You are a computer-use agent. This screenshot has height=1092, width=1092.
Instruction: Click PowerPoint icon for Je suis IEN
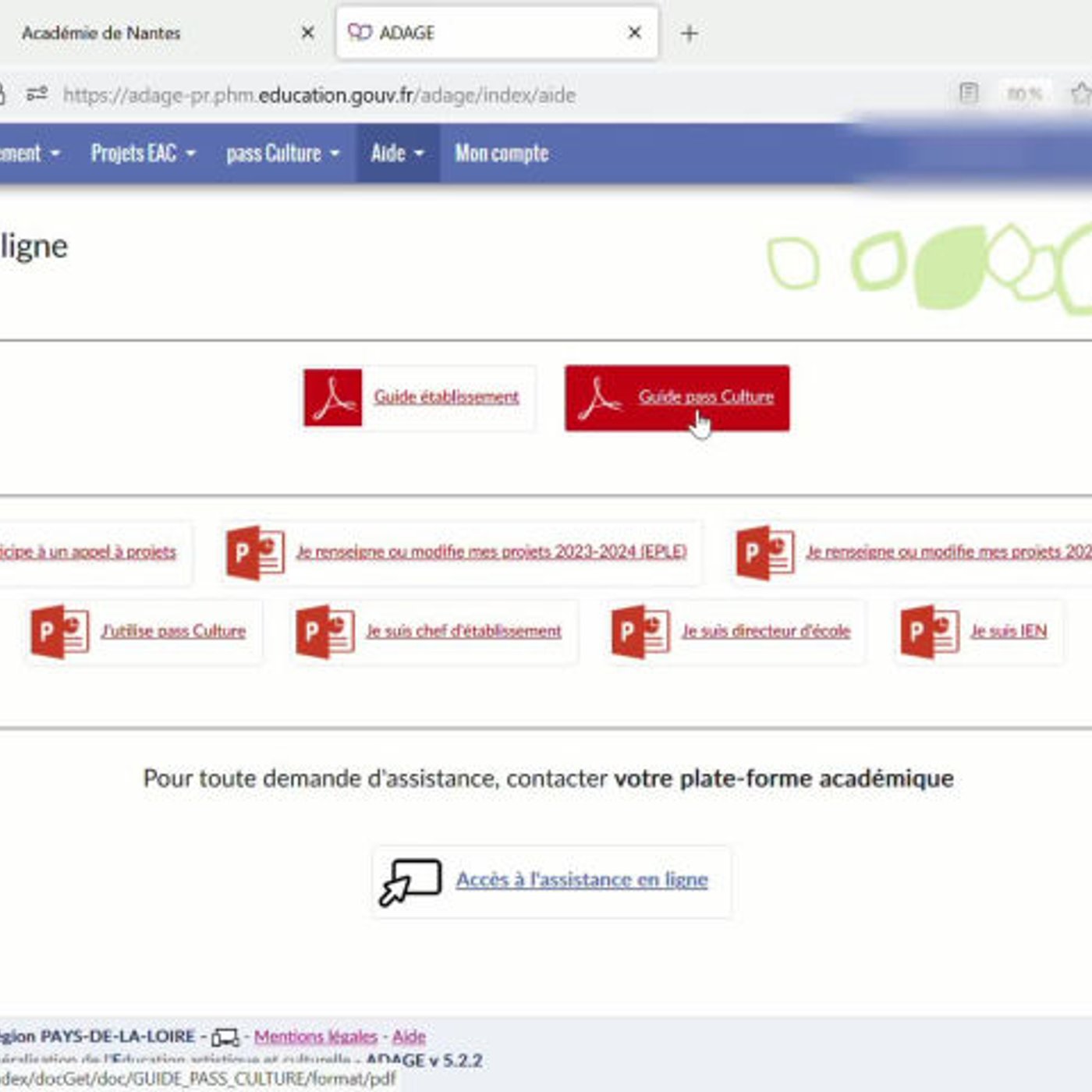pos(930,631)
